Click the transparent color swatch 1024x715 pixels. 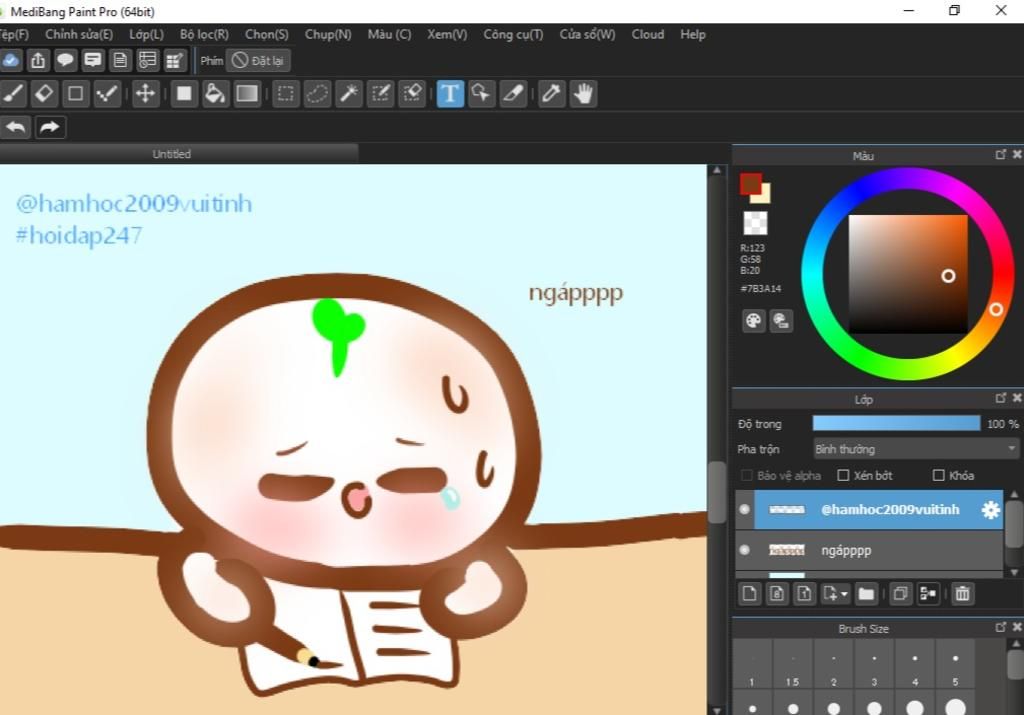tap(756, 223)
